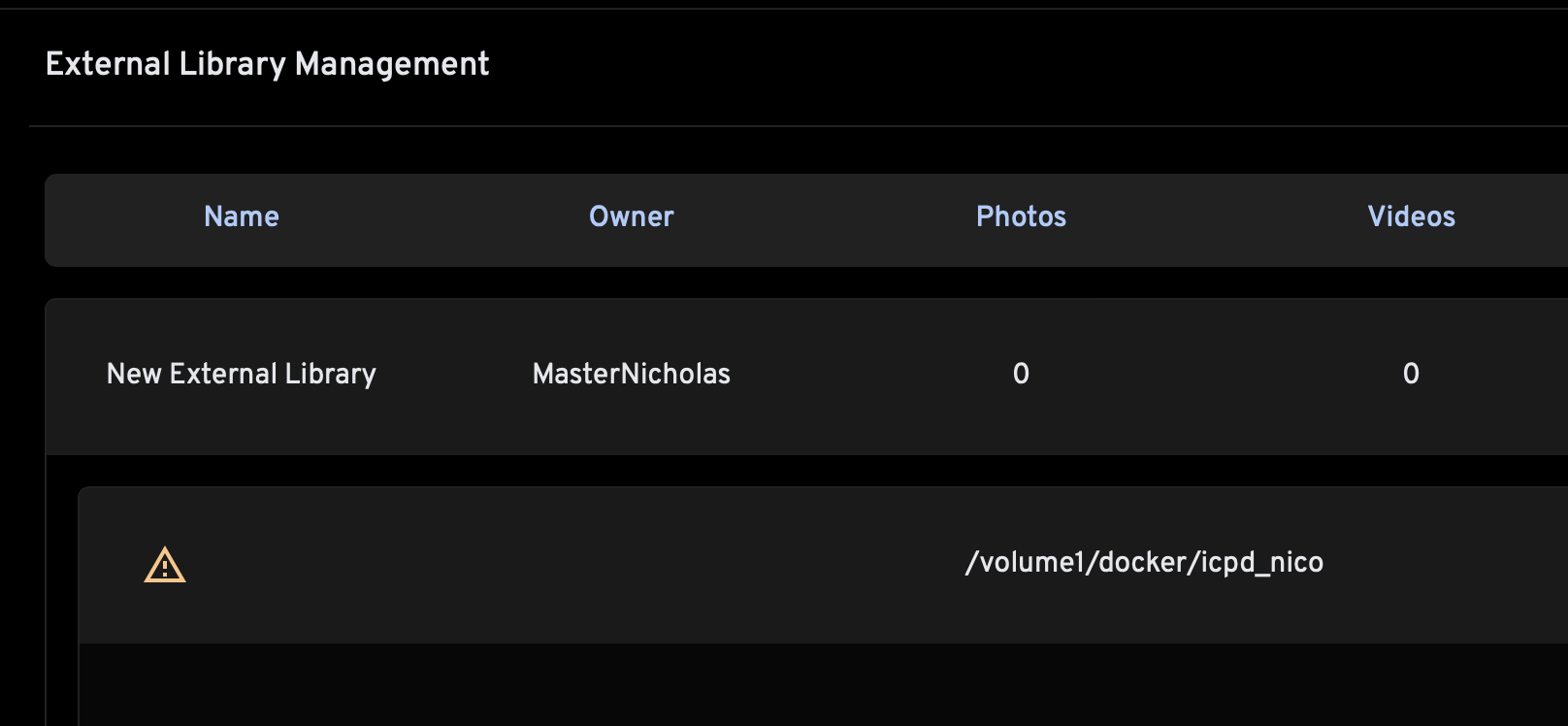Click the divider line under the page heading
Viewport: 1568px width, 726px height.
coord(776,126)
